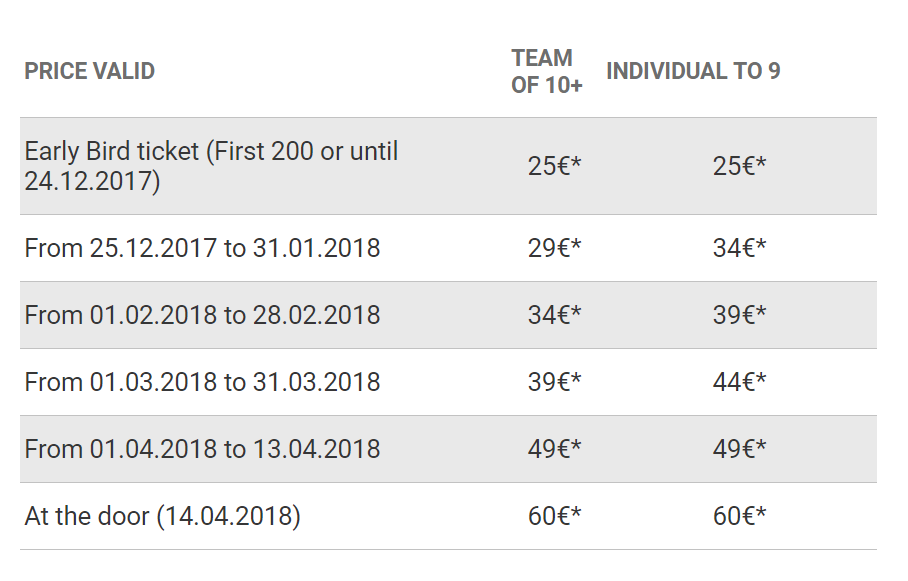Select the From 01.03.2018 to 31.03.2018 label
Screen dimensions: 908x581
coord(202,382)
